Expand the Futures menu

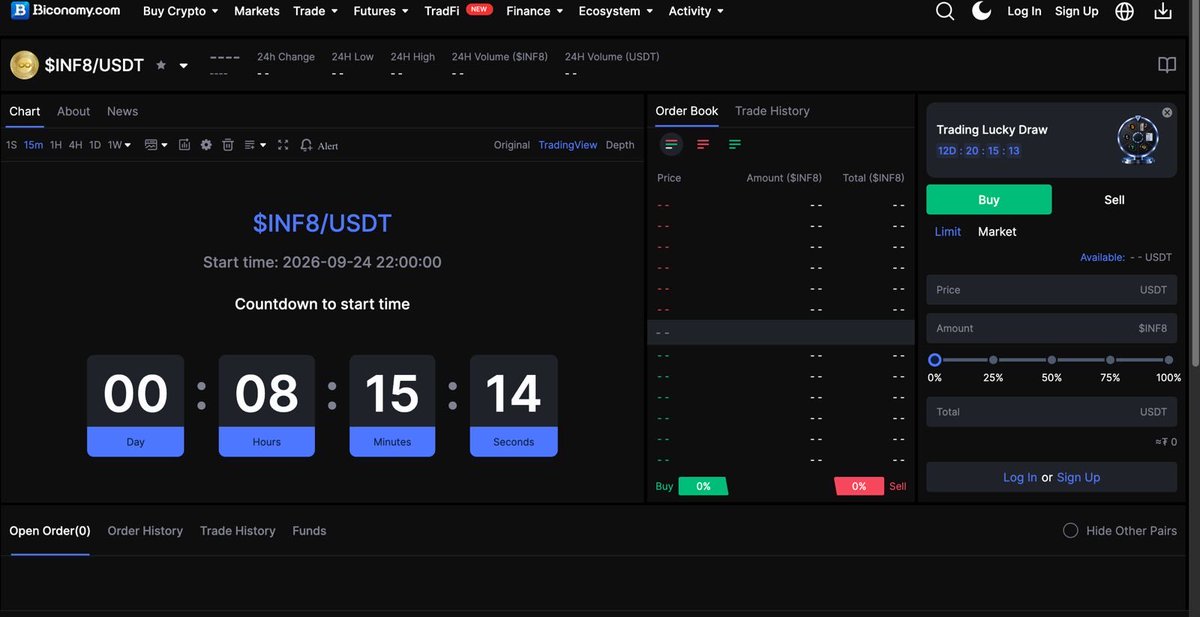(381, 11)
